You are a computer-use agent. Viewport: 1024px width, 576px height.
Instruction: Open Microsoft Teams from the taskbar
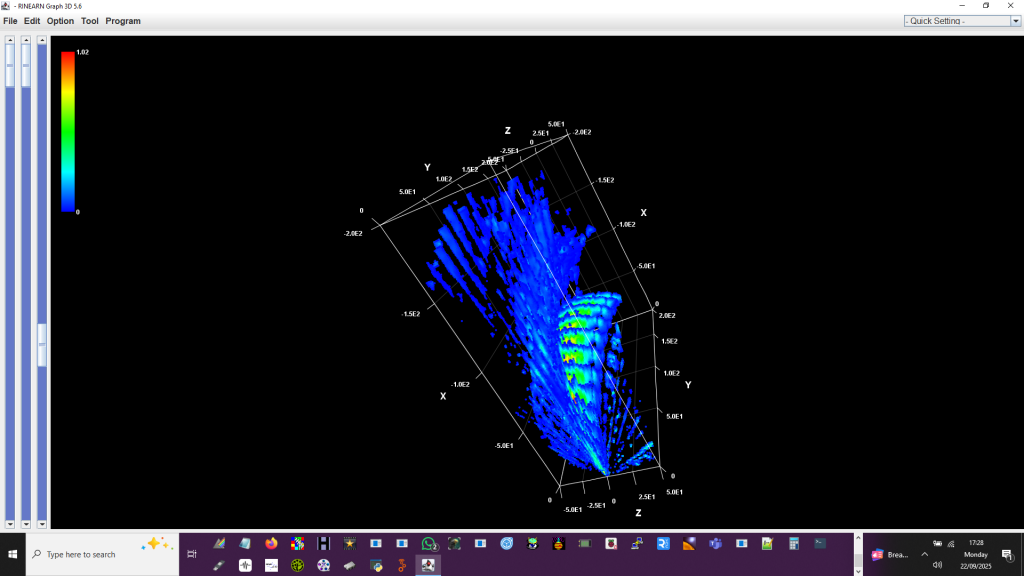tap(715, 544)
